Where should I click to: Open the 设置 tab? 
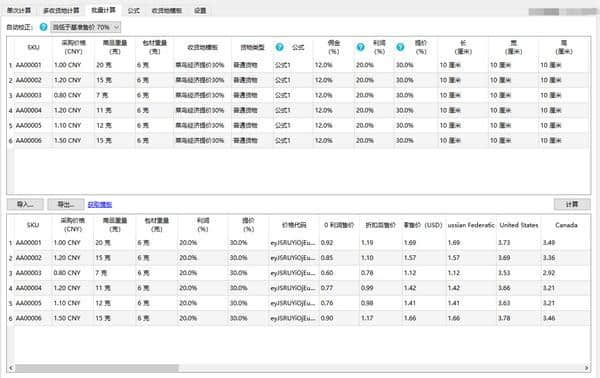200,10
